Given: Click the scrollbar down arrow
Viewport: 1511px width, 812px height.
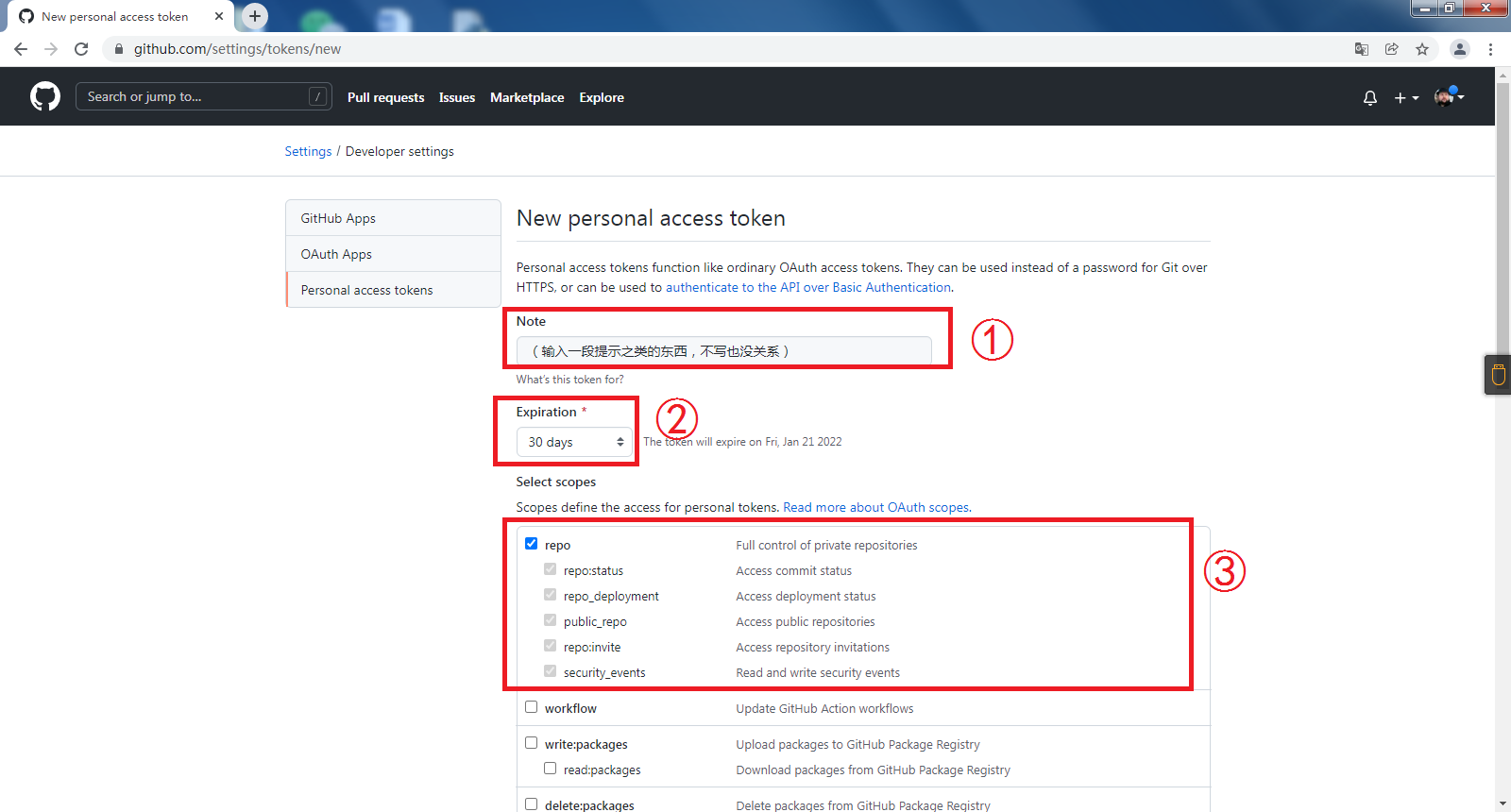Looking at the screenshot, I should (x=1503, y=804).
